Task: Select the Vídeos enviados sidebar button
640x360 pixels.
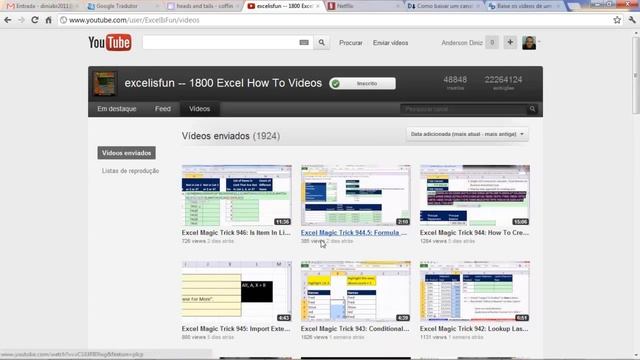Action: pos(127,153)
